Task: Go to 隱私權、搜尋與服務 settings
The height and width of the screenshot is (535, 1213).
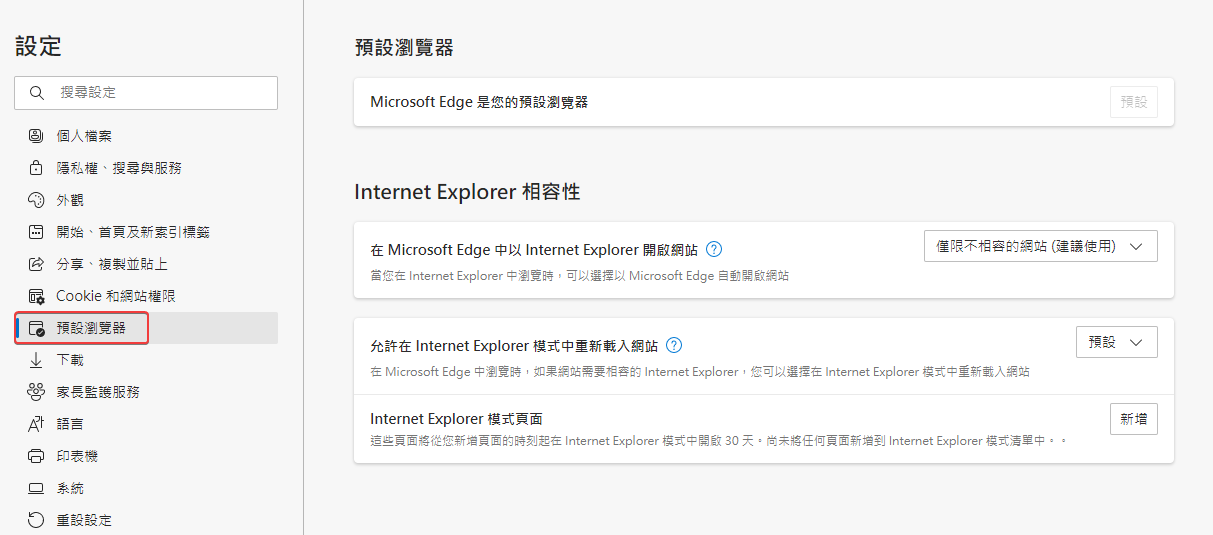Action: pos(146,168)
